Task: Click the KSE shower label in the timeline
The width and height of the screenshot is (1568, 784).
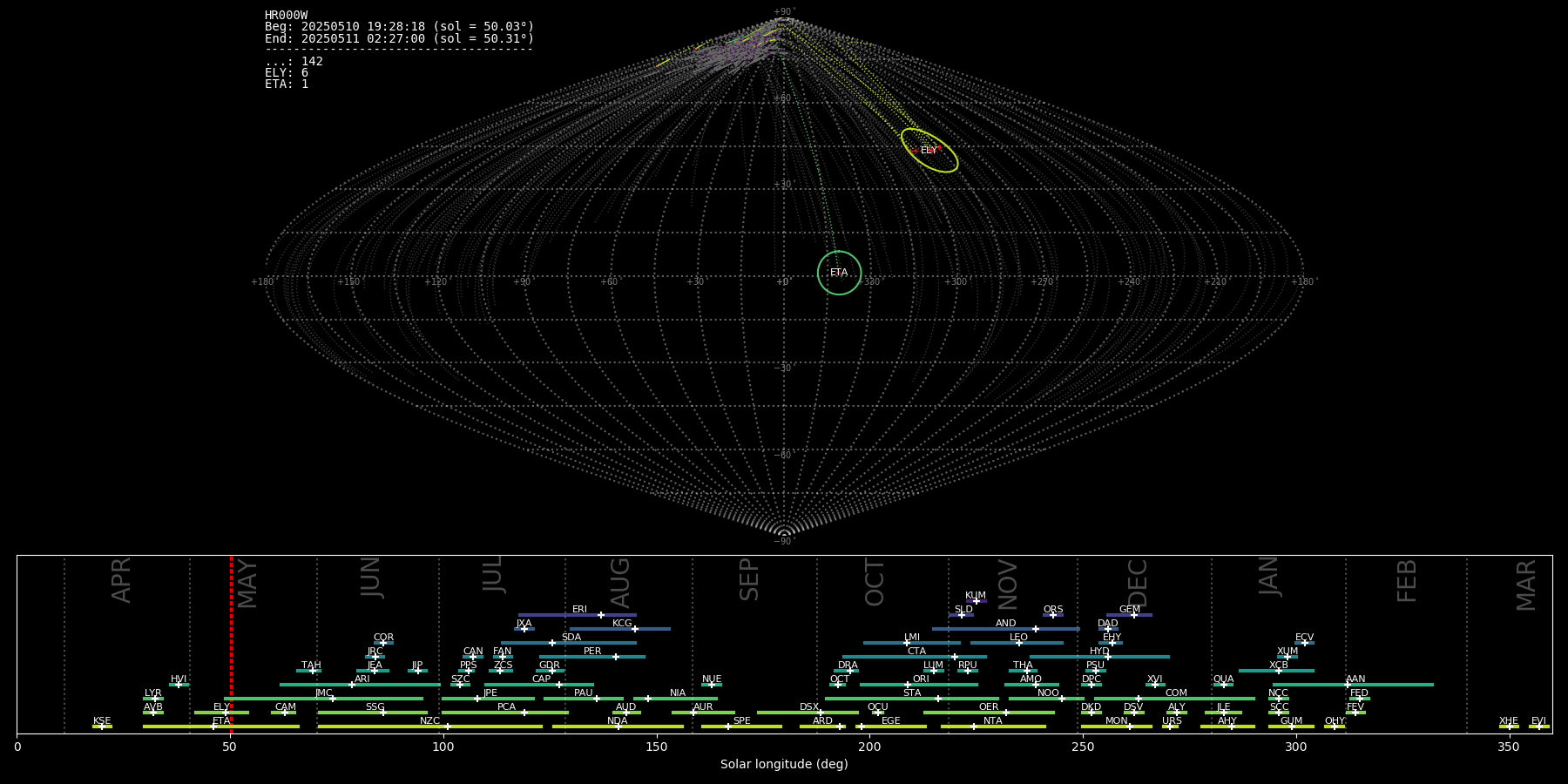Action: coord(102,721)
